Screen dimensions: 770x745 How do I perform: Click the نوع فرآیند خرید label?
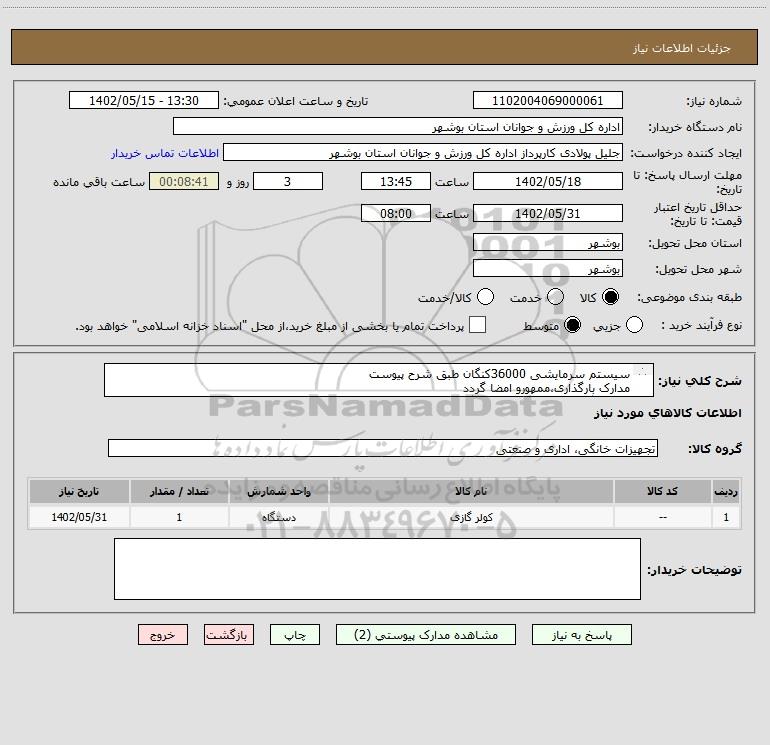click(x=701, y=326)
